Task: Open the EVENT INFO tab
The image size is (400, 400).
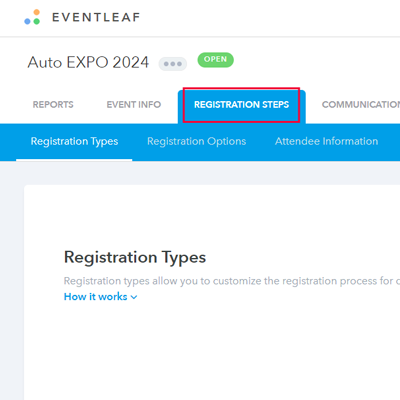Action: pyautogui.click(x=134, y=105)
